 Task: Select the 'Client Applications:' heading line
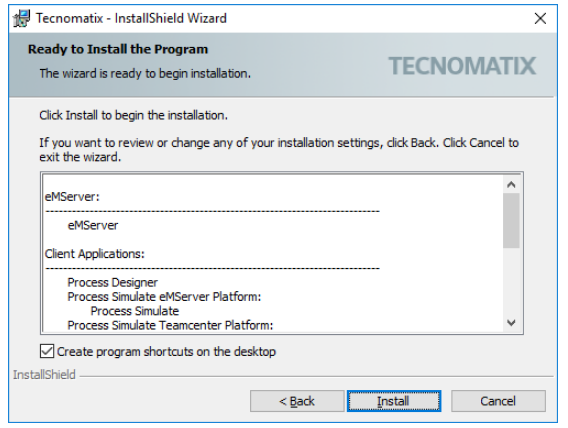point(95,254)
